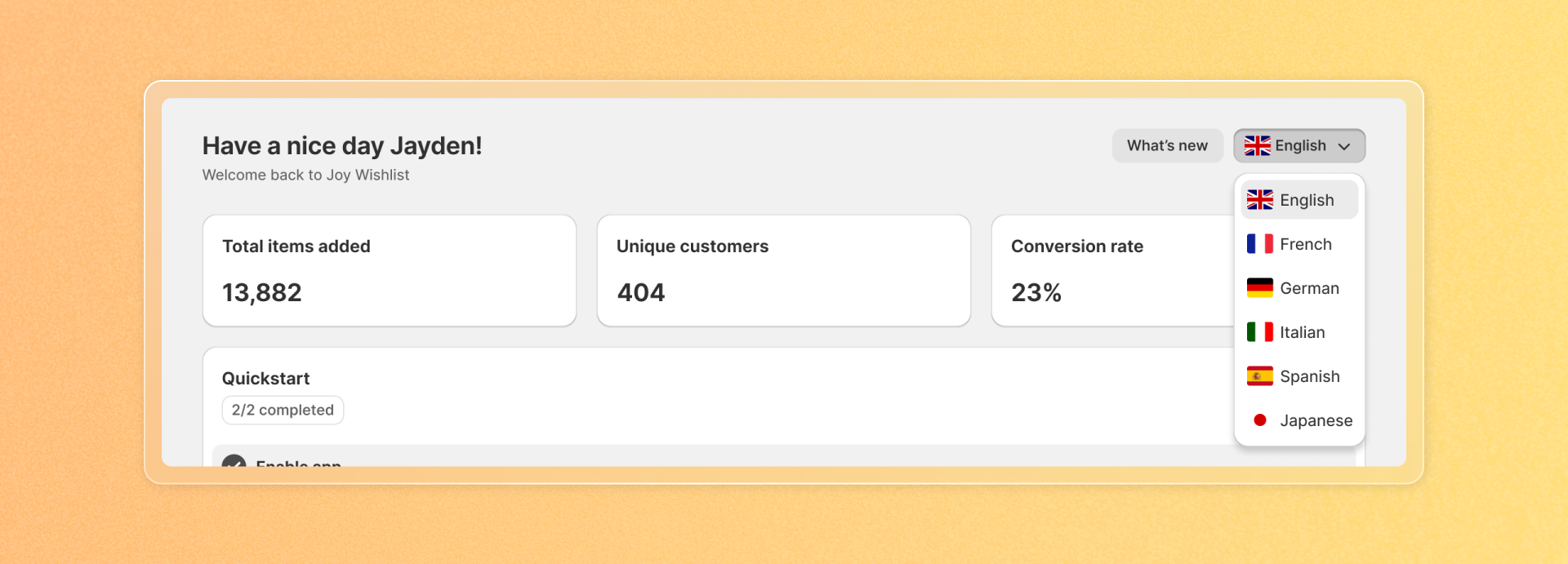Set the language to Spanish
Viewport: 1568px width, 564px height.
point(1309,377)
